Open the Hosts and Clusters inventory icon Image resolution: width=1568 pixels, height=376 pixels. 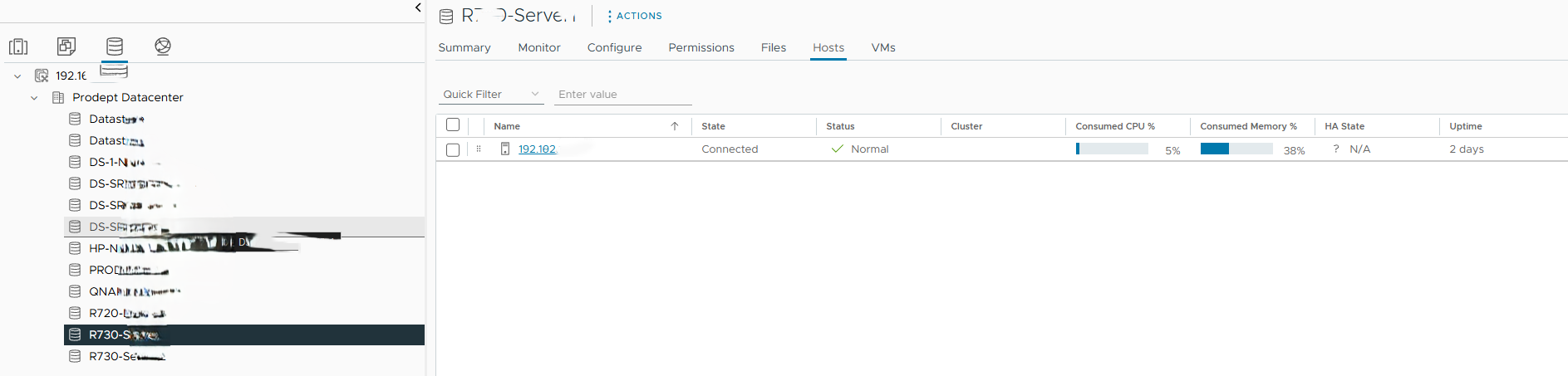click(18, 46)
